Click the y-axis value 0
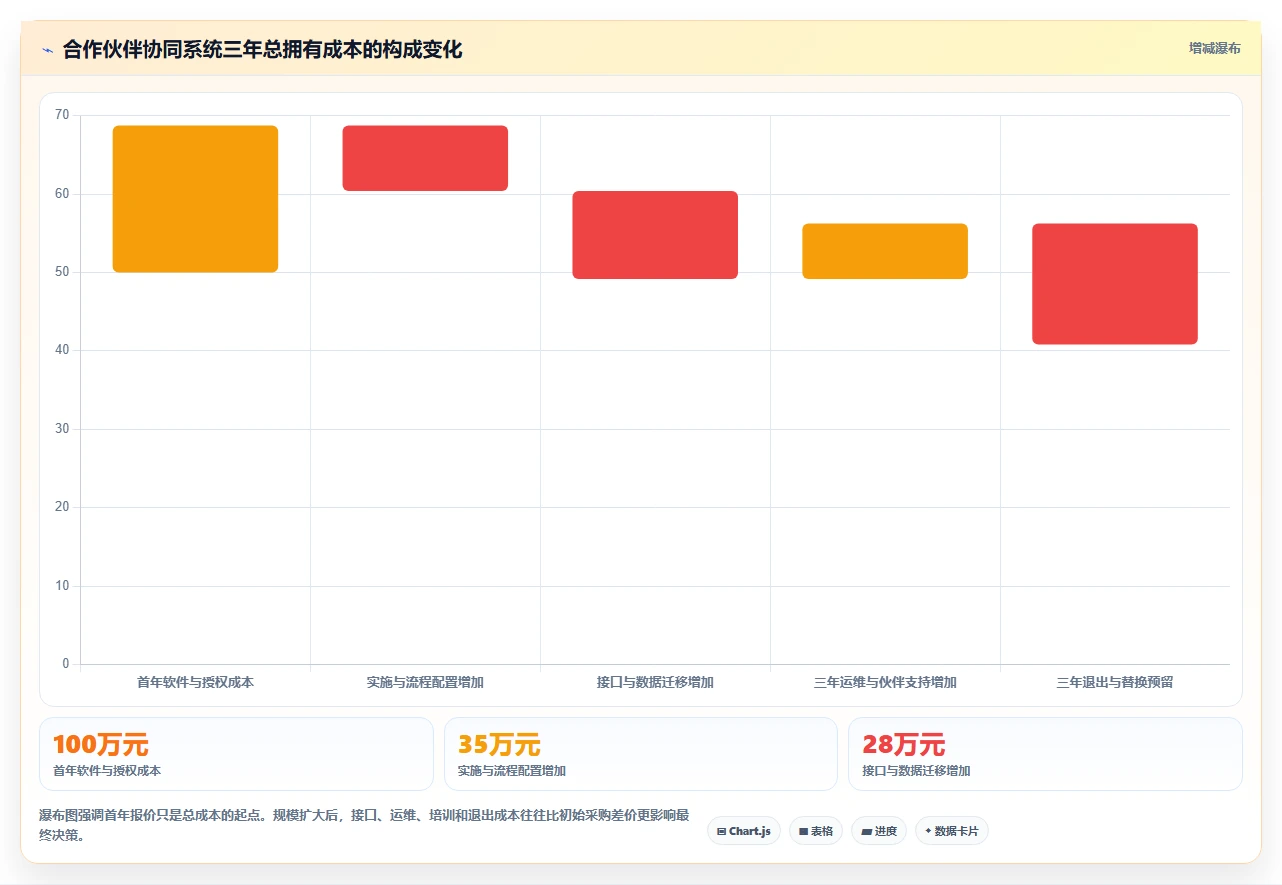Viewport: 1282px width, 885px height. tap(66, 664)
